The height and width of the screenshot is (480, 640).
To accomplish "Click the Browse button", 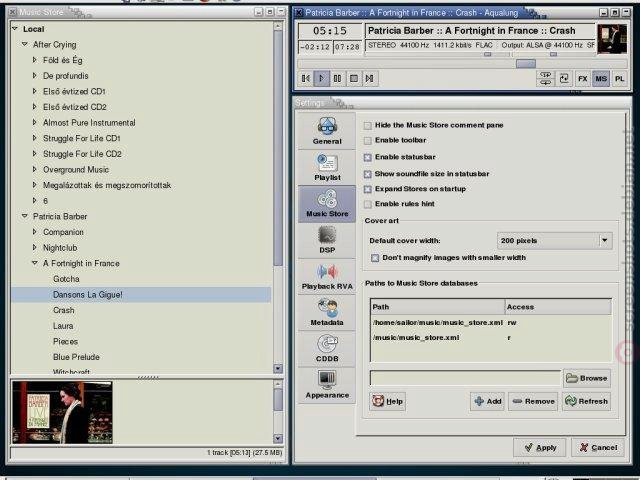I will tap(587, 378).
